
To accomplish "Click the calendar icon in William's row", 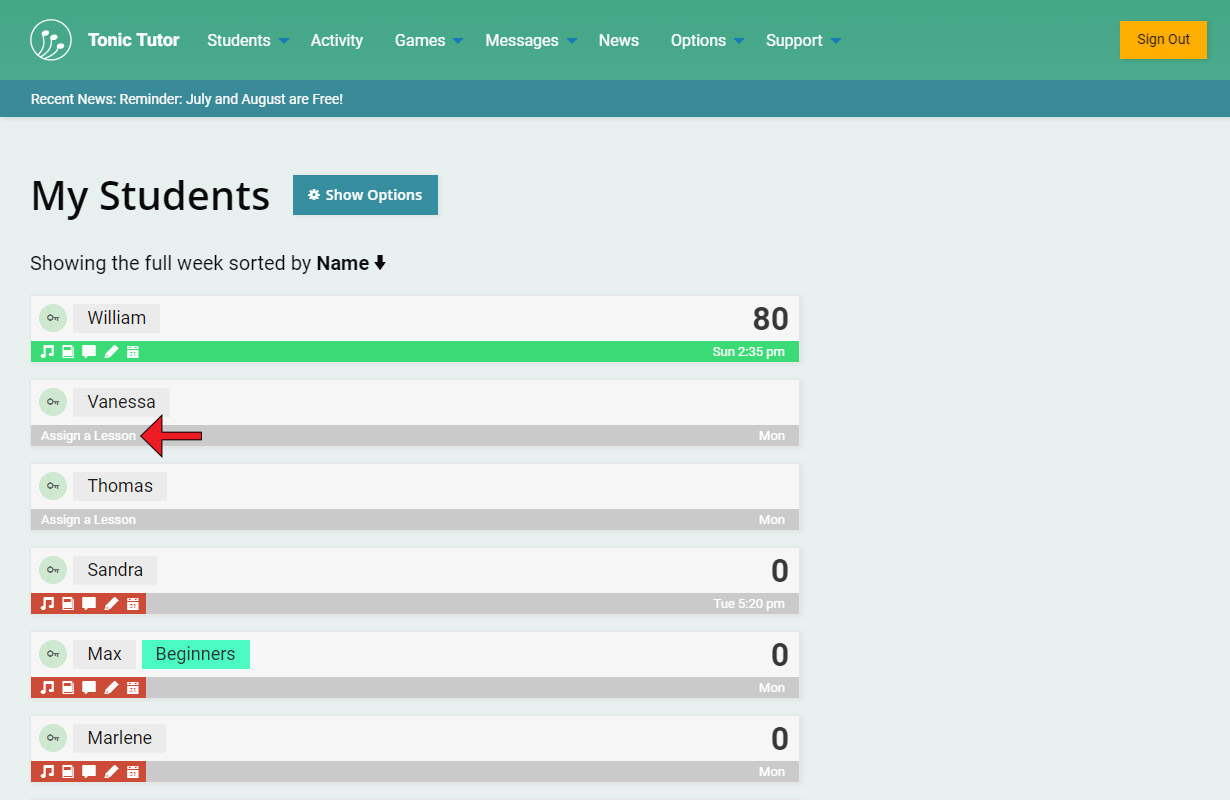I will pos(133,352).
